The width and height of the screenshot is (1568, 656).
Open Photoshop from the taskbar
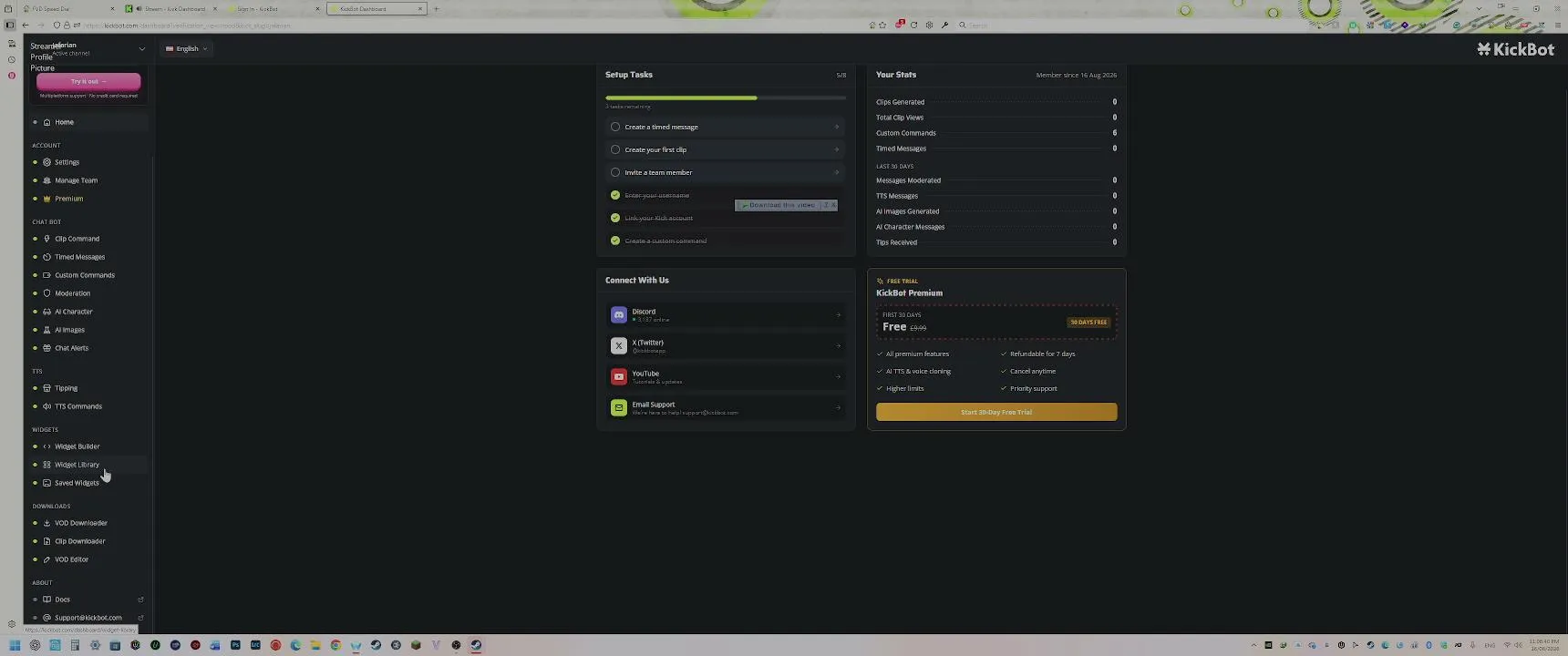(x=235, y=645)
